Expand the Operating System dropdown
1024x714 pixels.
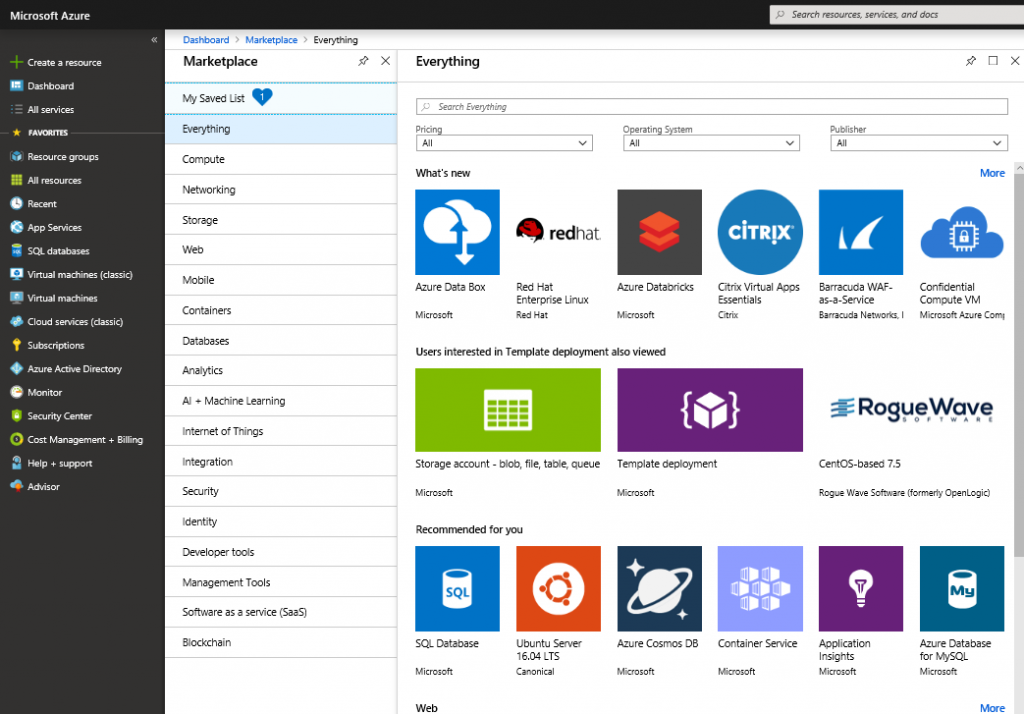click(x=711, y=143)
